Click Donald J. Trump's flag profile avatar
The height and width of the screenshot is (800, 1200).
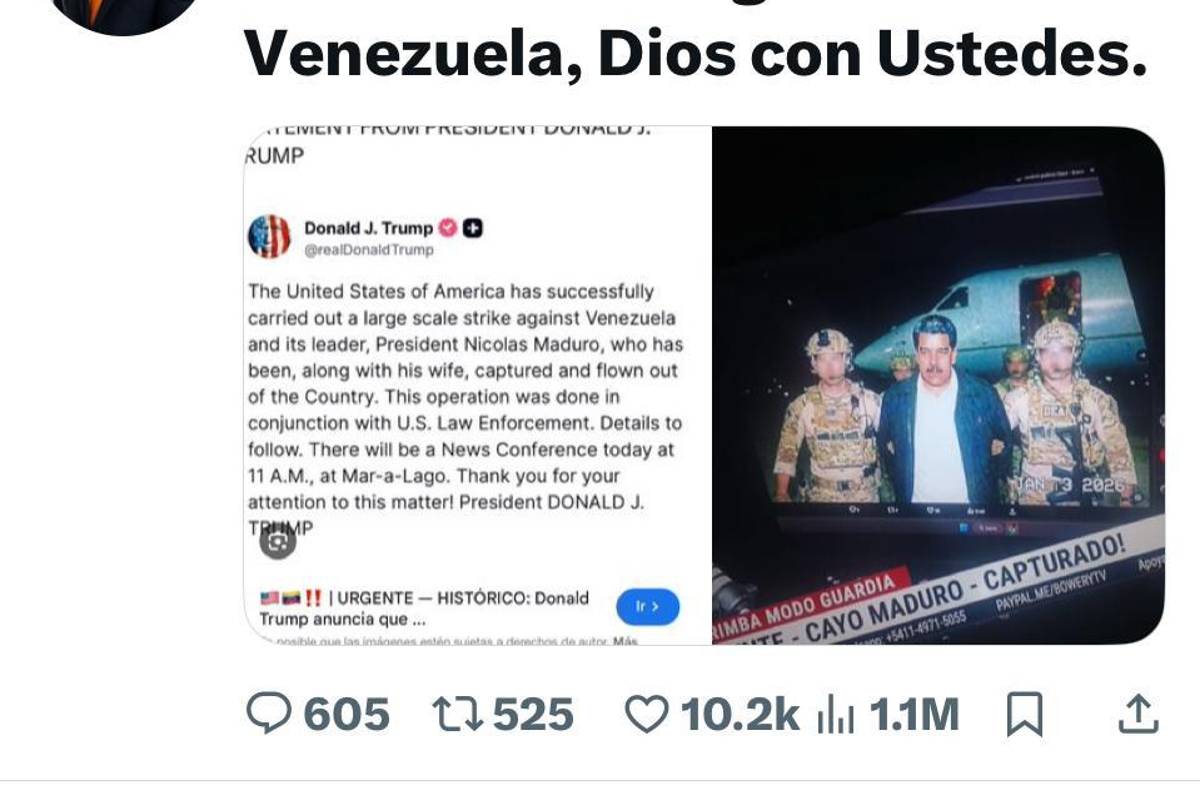point(269,237)
